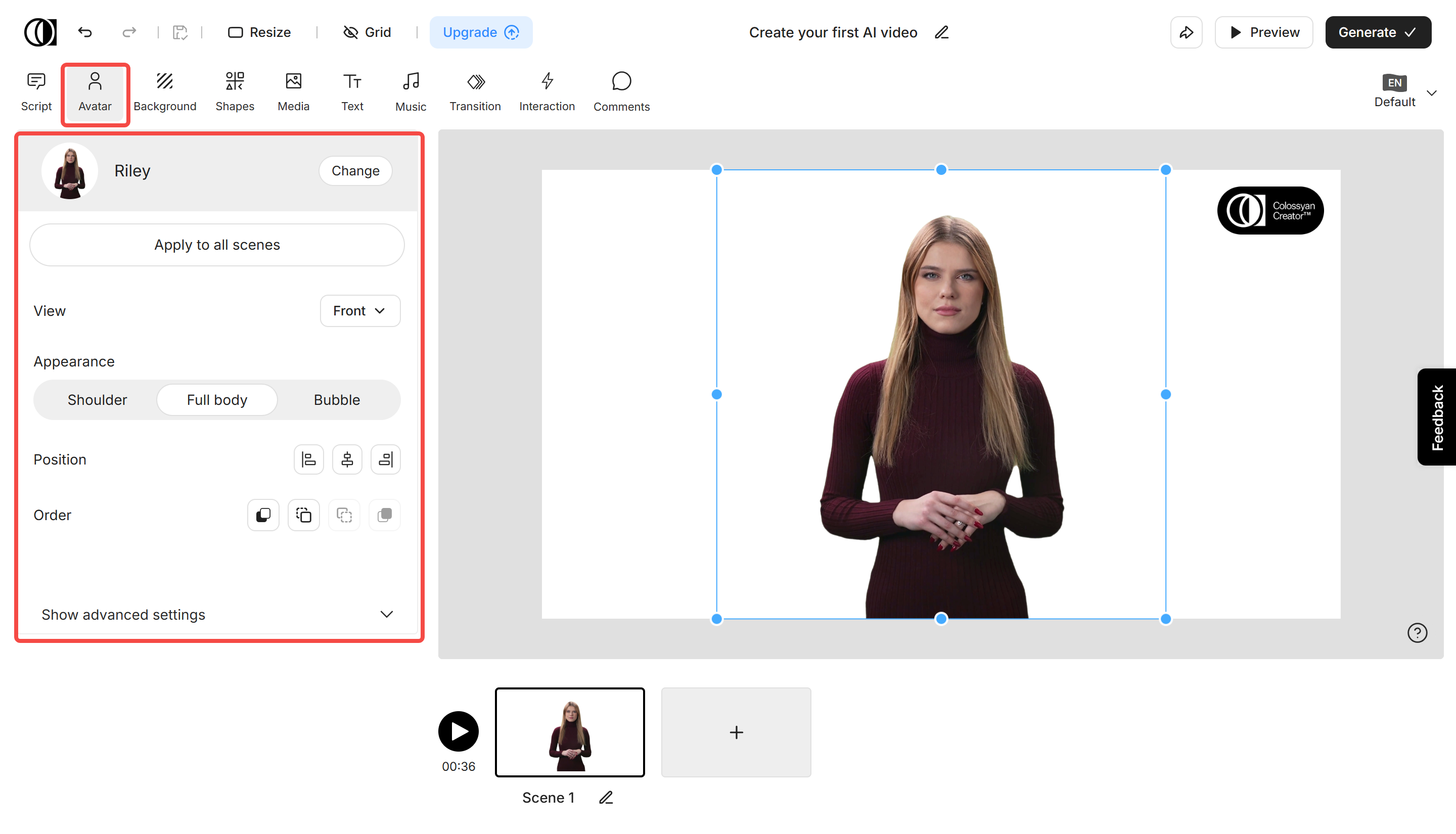Screen dimensions: 1456x834
Task: Send the avatar to the back
Action: pos(384,515)
